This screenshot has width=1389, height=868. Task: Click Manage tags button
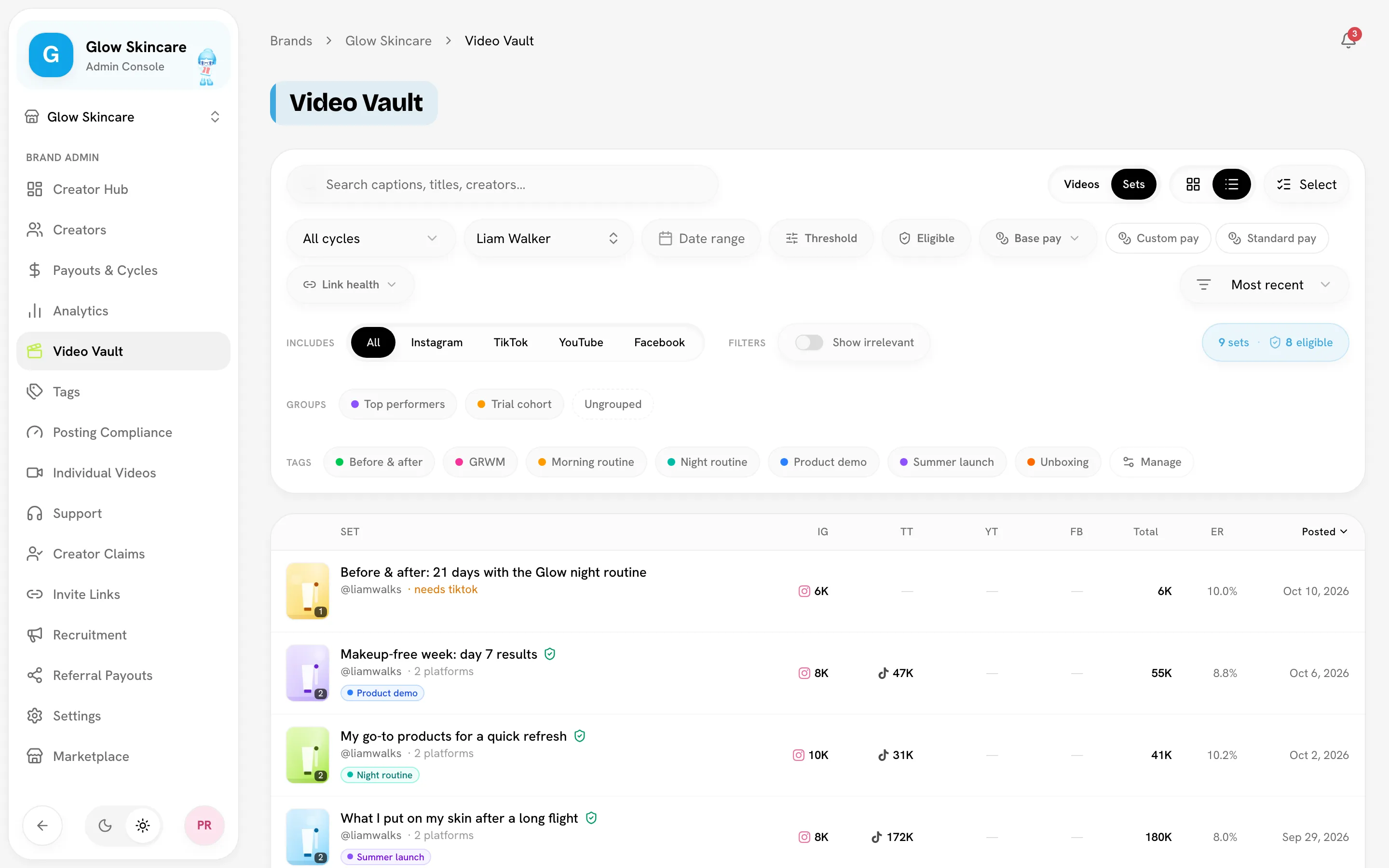pyautogui.click(x=1152, y=462)
